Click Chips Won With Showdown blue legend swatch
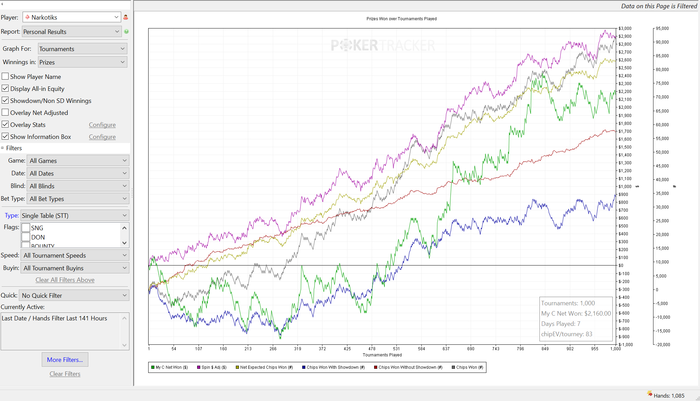700x401 pixels. pyautogui.click(x=304, y=367)
